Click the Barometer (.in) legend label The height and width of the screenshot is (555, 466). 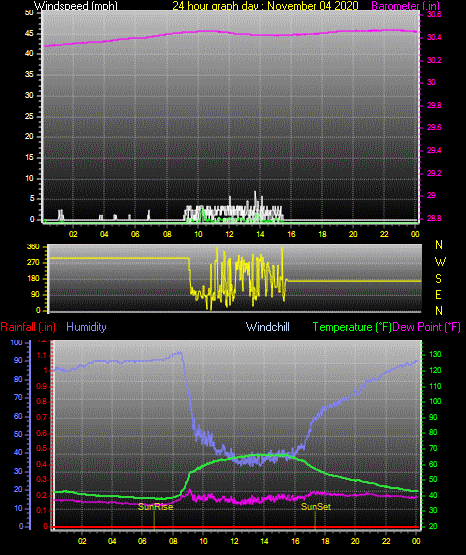(x=405, y=6)
